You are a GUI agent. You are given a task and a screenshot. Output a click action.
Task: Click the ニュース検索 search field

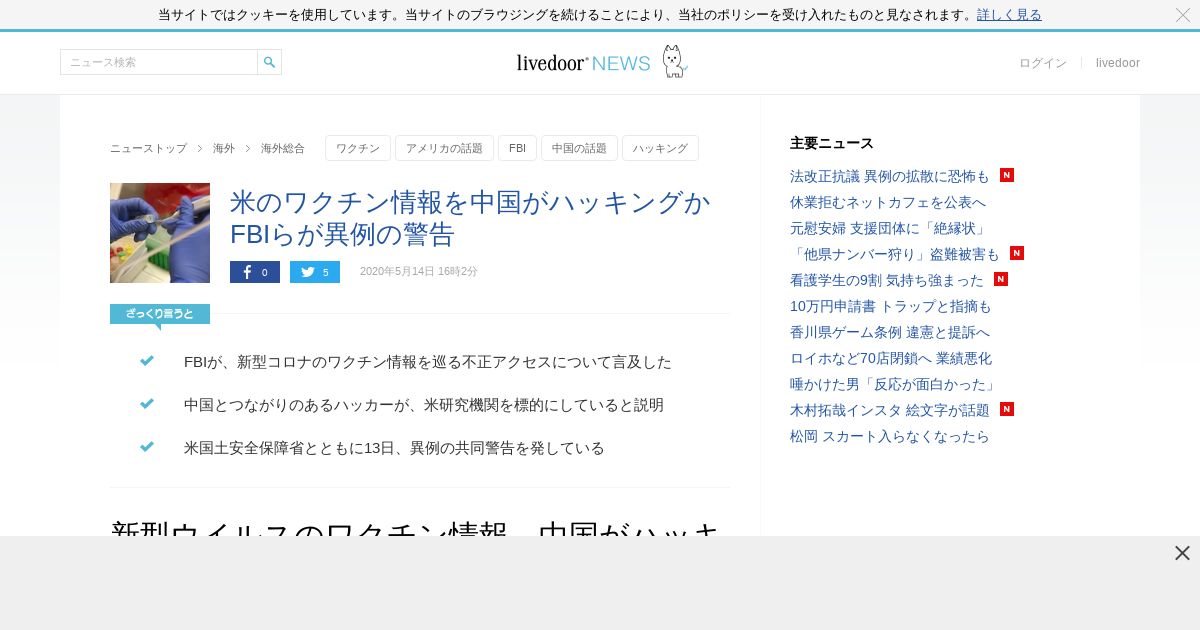coord(159,62)
